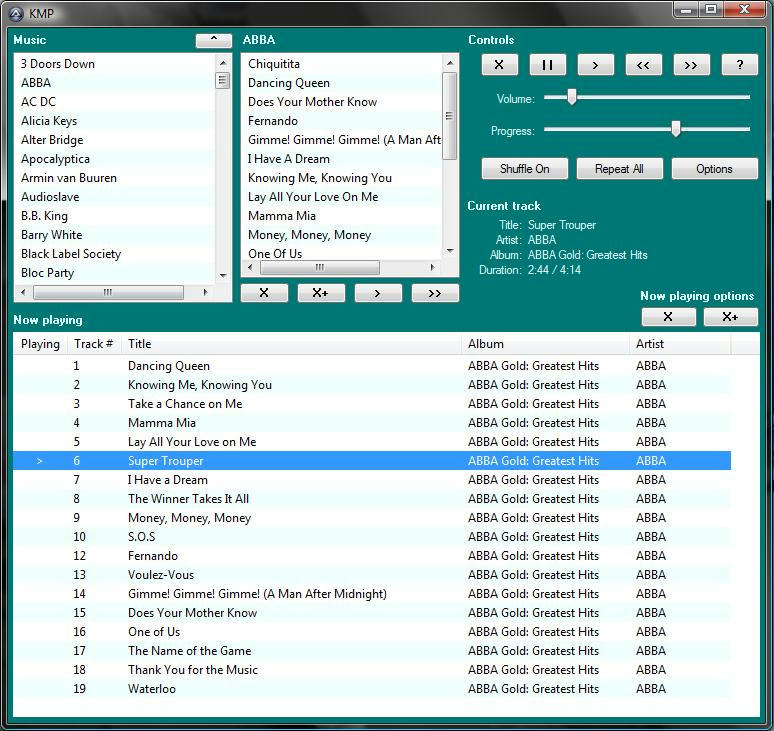Viewport: 774px width, 731px height.
Task: Skip to previous track with << button
Action: [x=643, y=65]
